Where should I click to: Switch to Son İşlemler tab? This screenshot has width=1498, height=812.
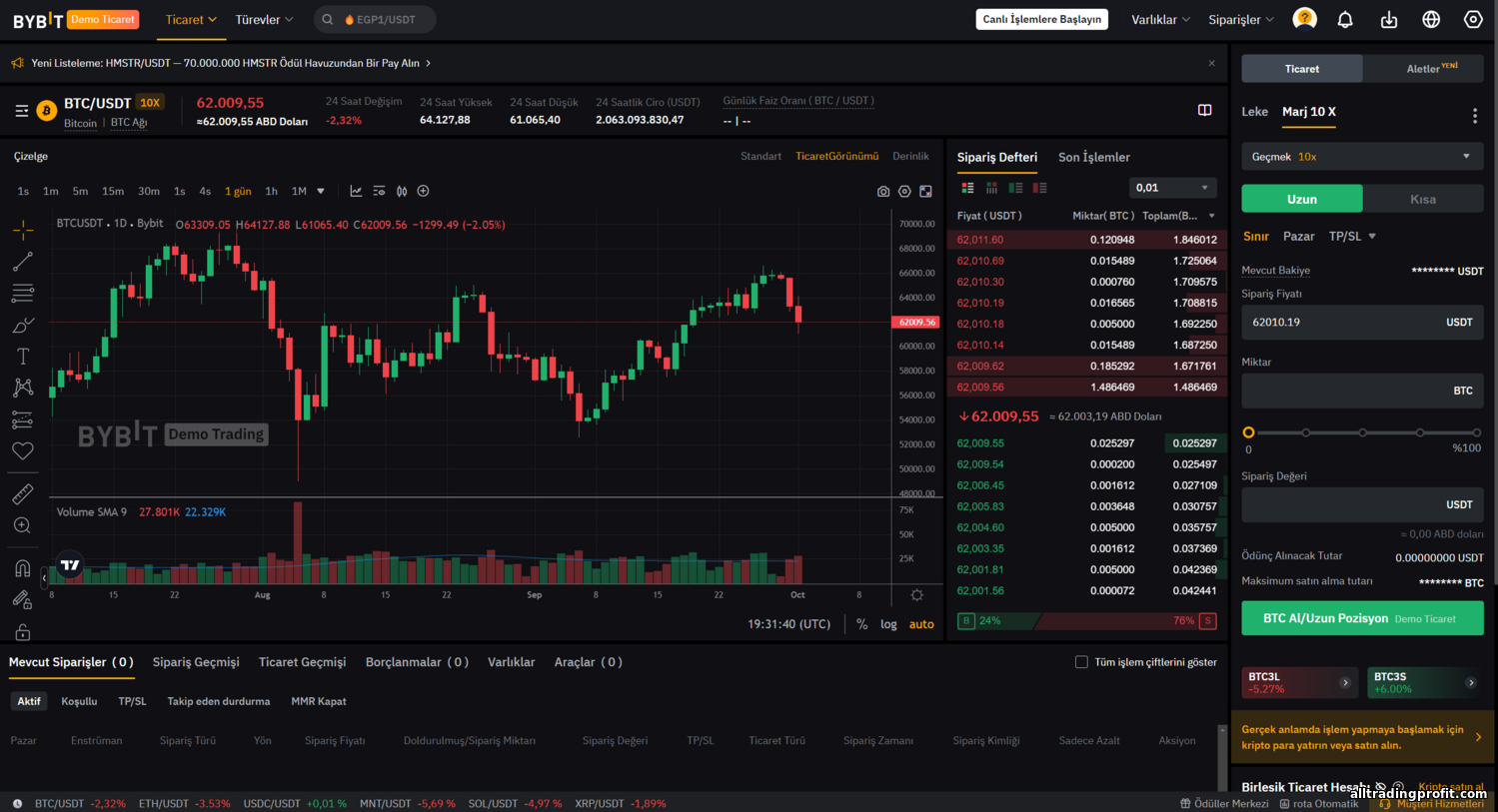coord(1093,157)
